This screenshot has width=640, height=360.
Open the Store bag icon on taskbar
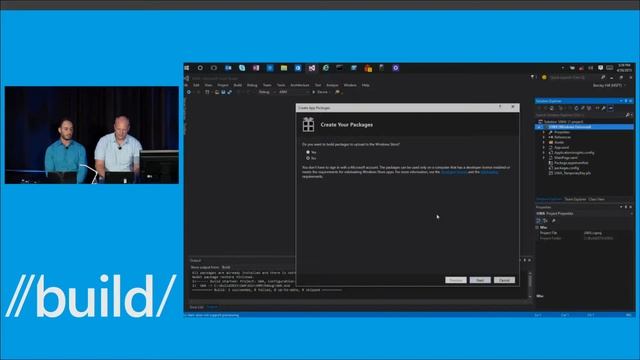[x=368, y=68]
